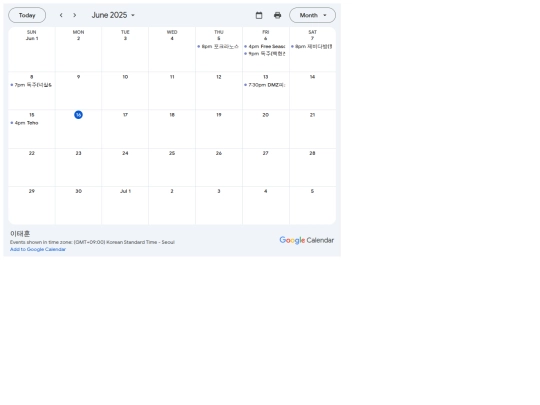Select date 29 in the calendar

point(32,191)
